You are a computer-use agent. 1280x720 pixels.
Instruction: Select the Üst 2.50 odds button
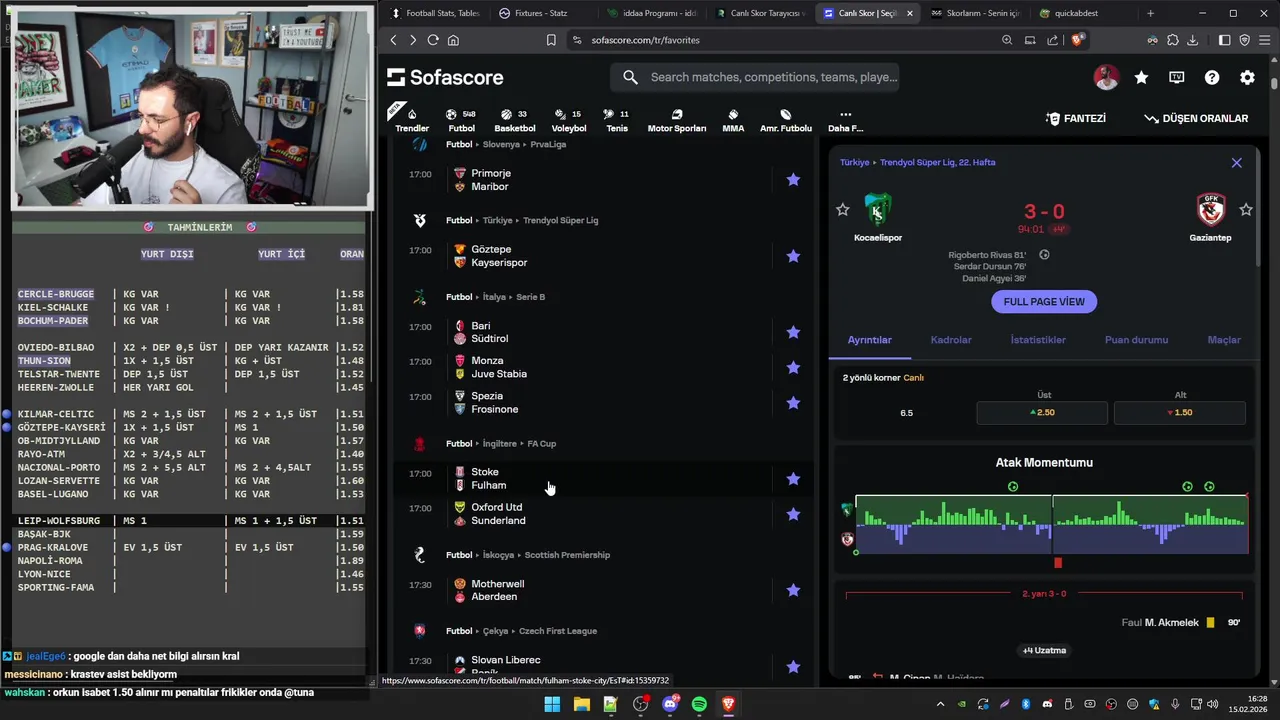[1042, 413]
